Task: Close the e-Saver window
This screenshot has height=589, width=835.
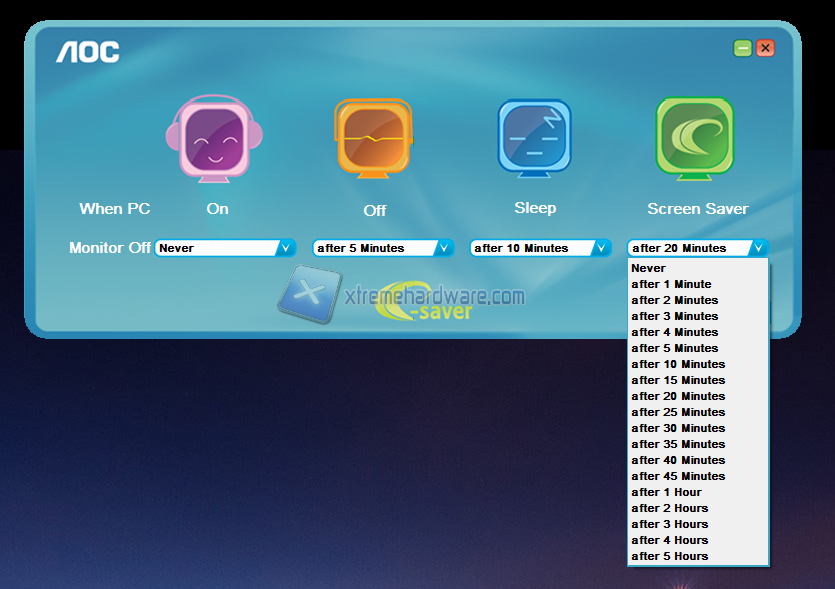Action: [765, 48]
